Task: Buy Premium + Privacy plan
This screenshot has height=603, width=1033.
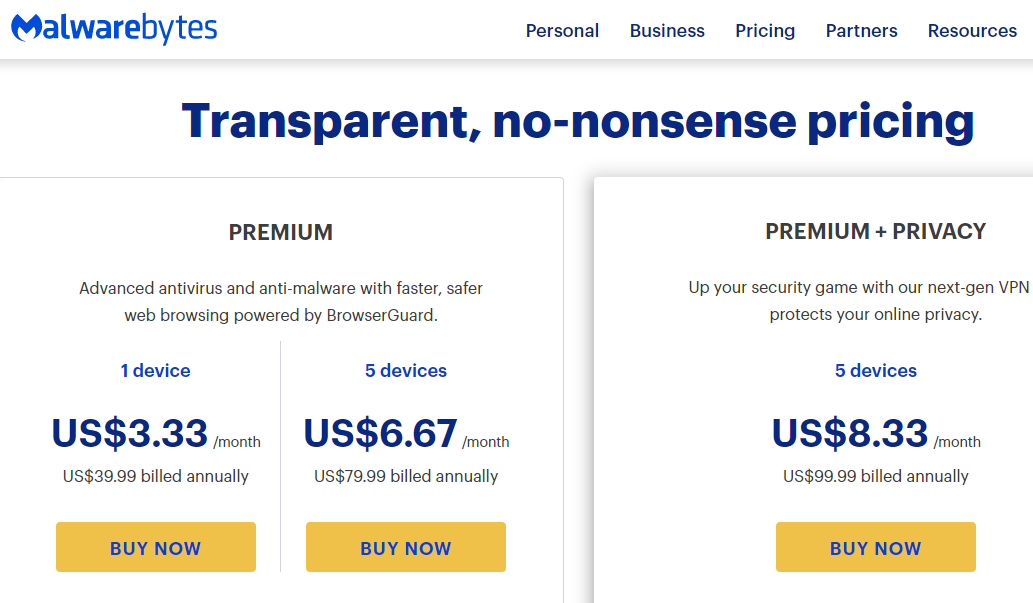Action: [876, 547]
